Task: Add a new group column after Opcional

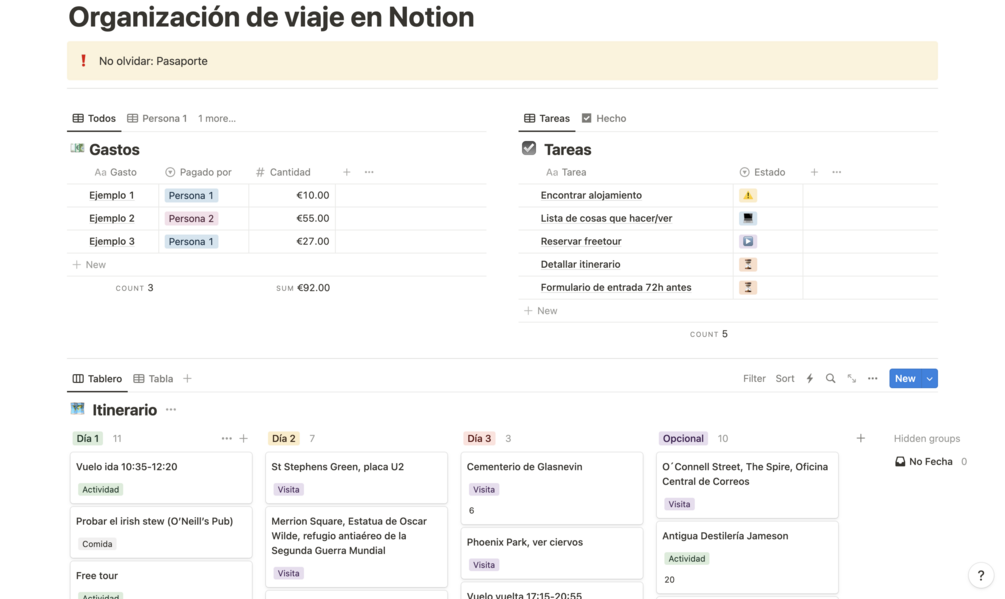Action: click(860, 438)
